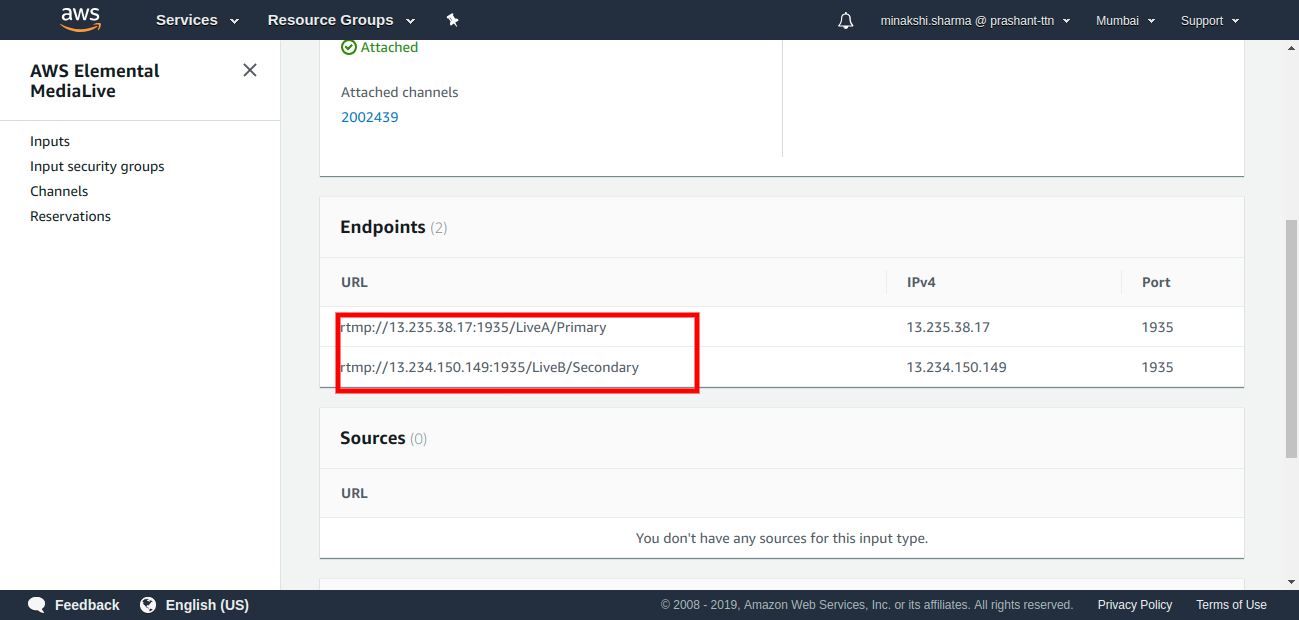Click the Port column header
Screen dimensions: 1299x620
pos(1156,282)
